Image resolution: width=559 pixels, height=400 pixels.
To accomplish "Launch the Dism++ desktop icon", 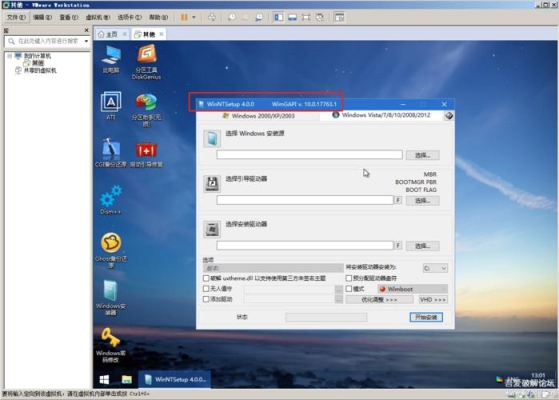I will tap(111, 200).
